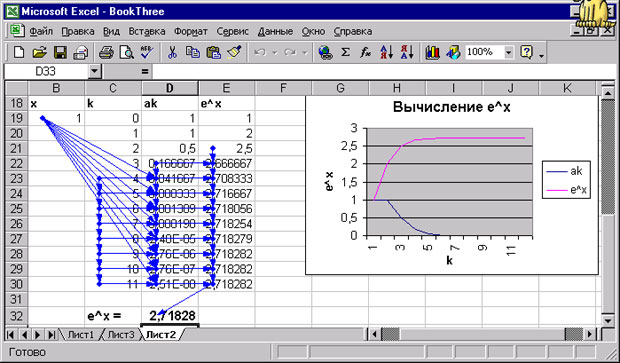Open the Данные menu

[x=275, y=31]
